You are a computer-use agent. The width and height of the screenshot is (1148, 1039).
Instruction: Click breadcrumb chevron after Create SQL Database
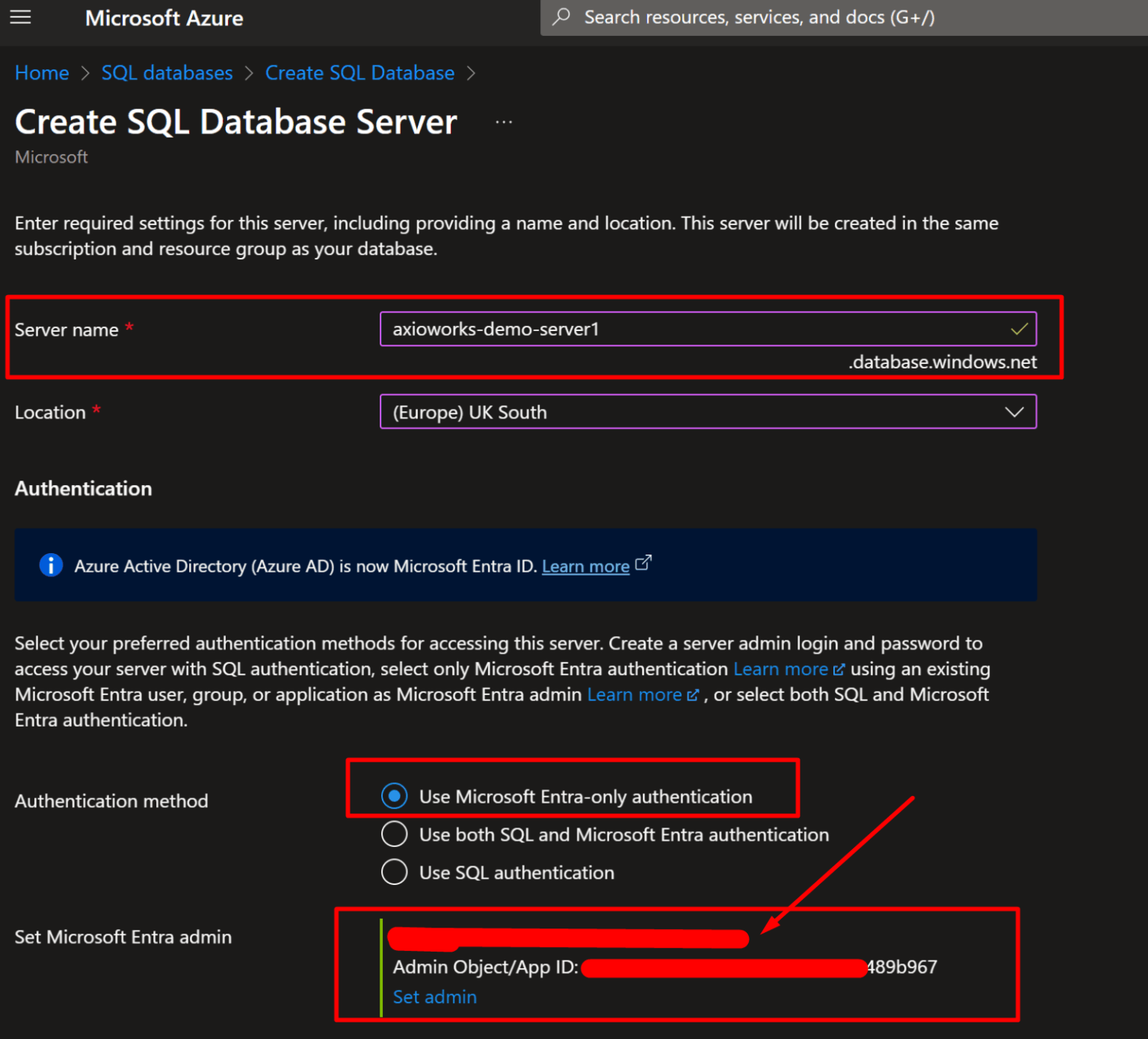click(x=471, y=73)
